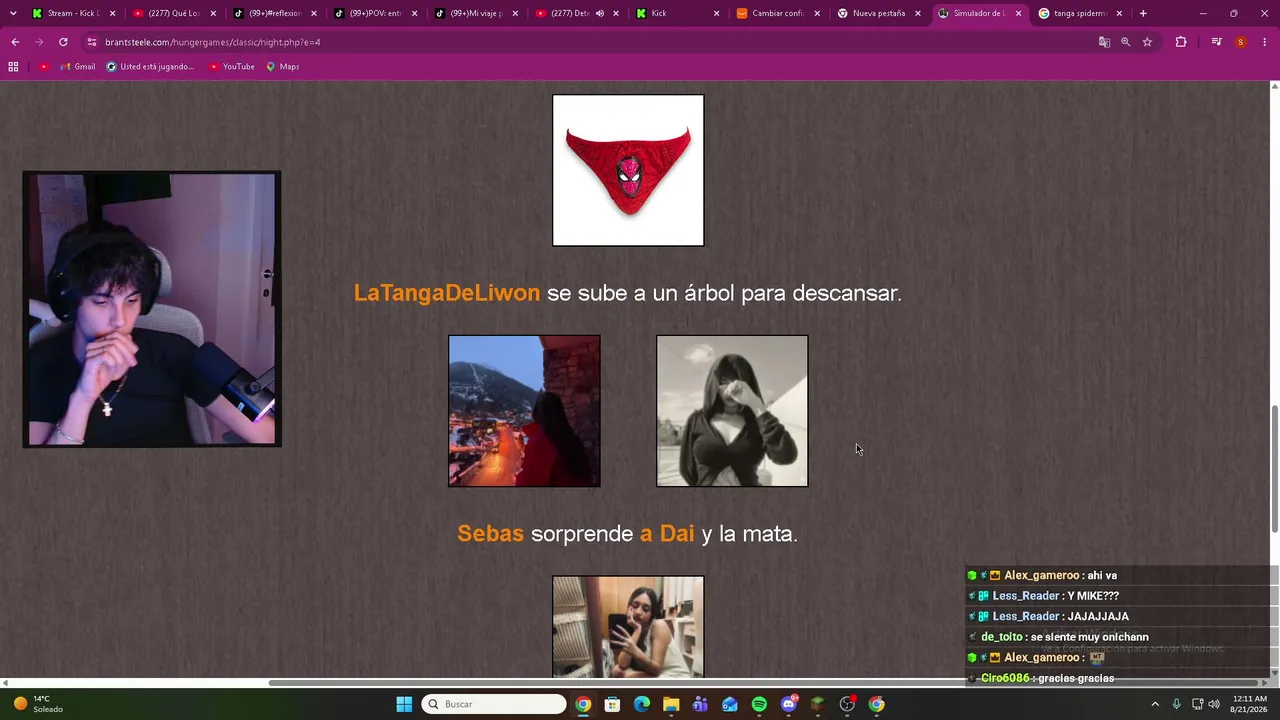1280x720 pixels.
Task: Open the Chrome profile avatar
Action: pyautogui.click(x=1241, y=42)
